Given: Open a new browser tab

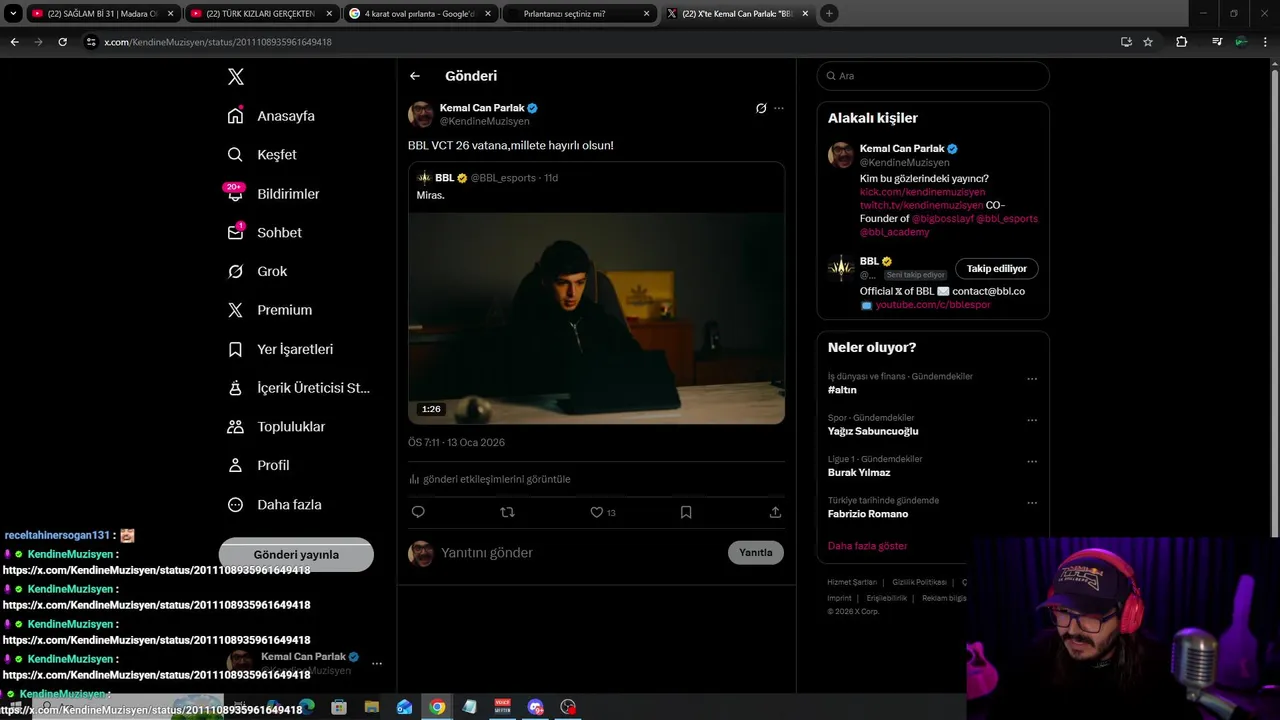Looking at the screenshot, I should [829, 14].
